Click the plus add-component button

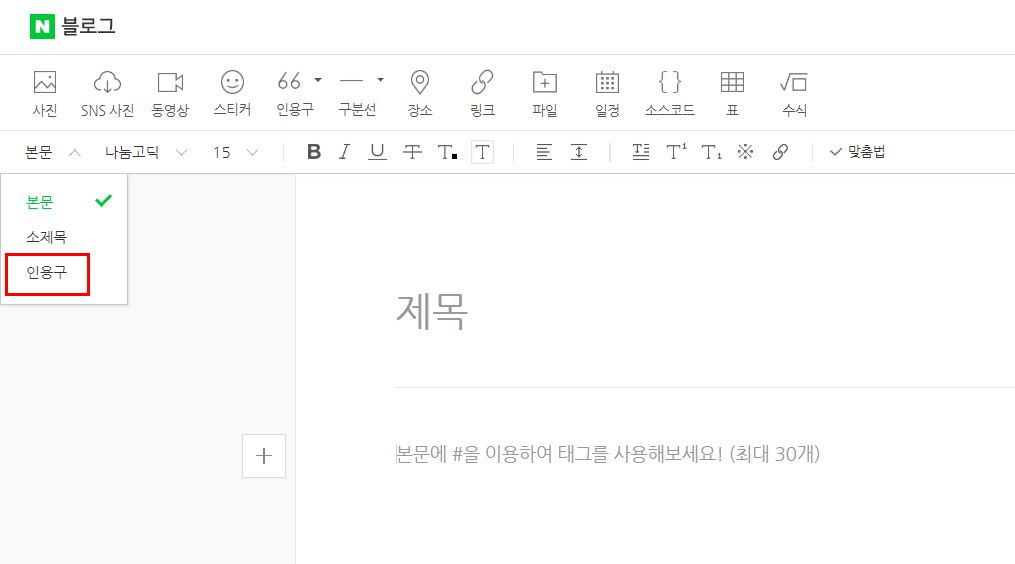point(264,456)
